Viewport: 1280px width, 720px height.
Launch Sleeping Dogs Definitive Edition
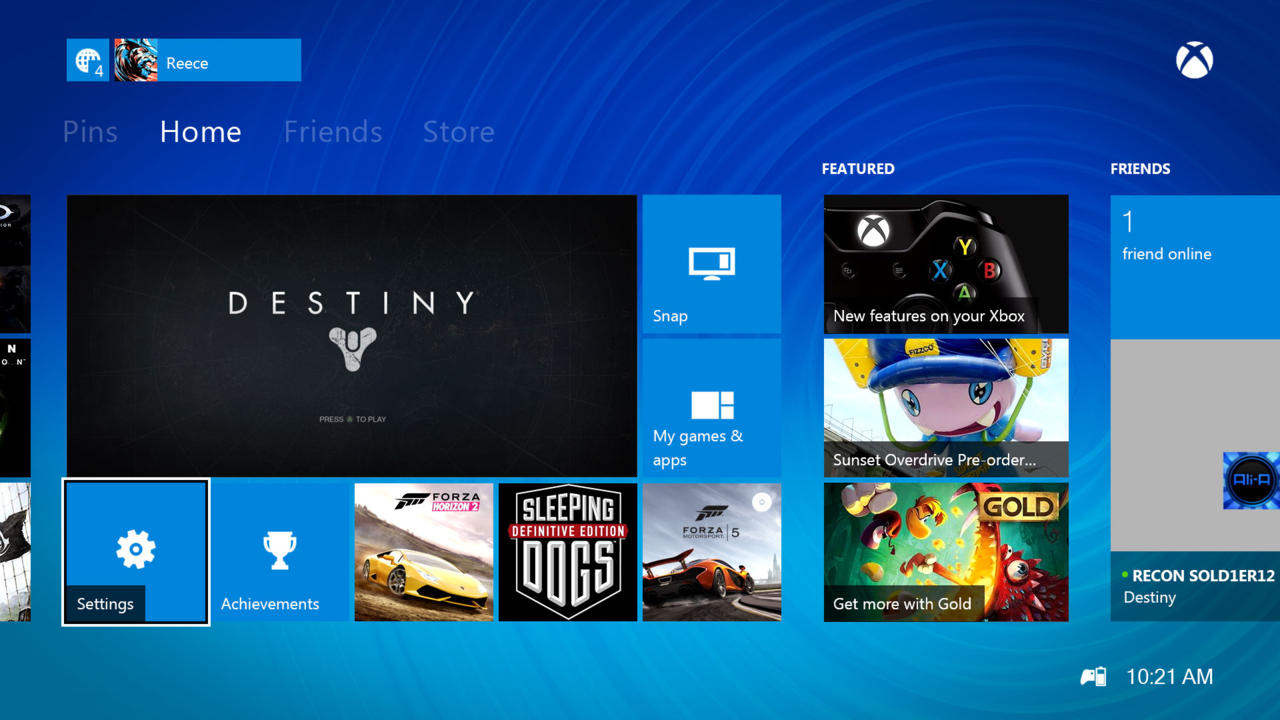click(x=567, y=552)
